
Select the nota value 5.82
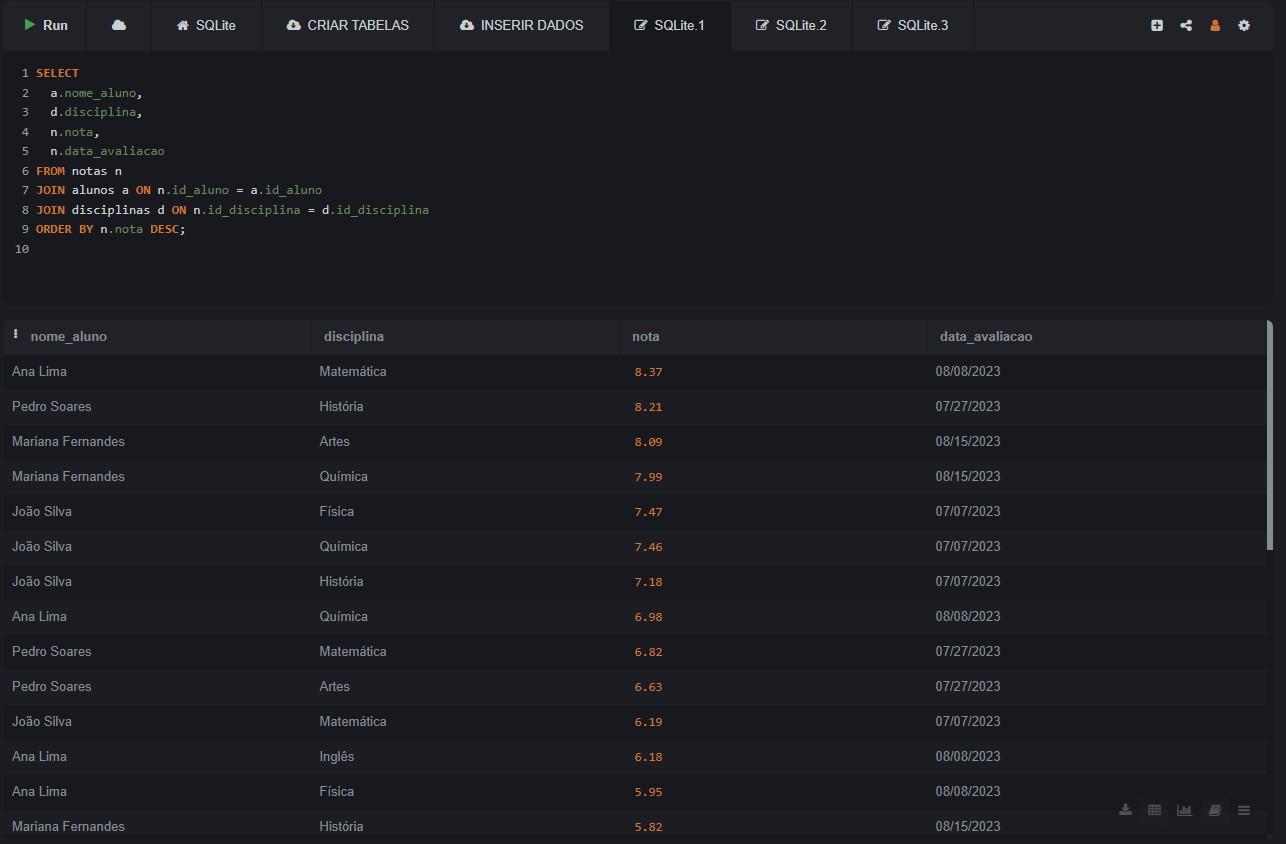click(x=648, y=827)
